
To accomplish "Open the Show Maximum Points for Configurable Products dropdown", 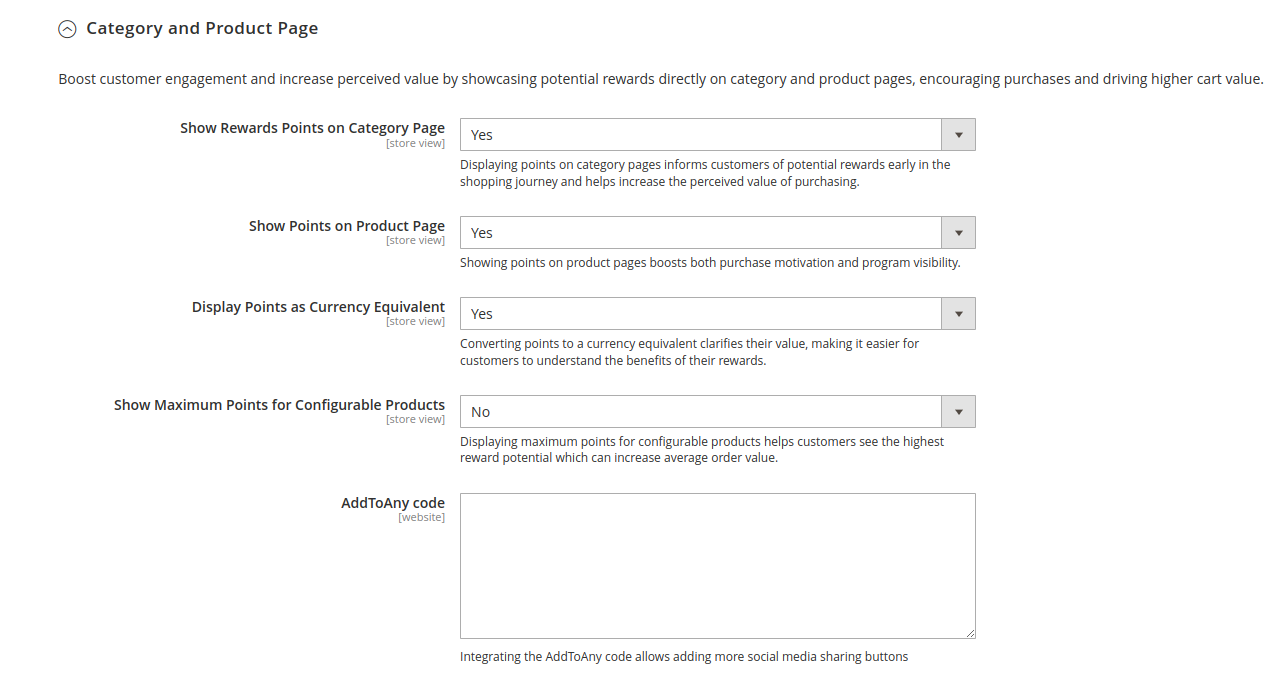I will [700, 411].
